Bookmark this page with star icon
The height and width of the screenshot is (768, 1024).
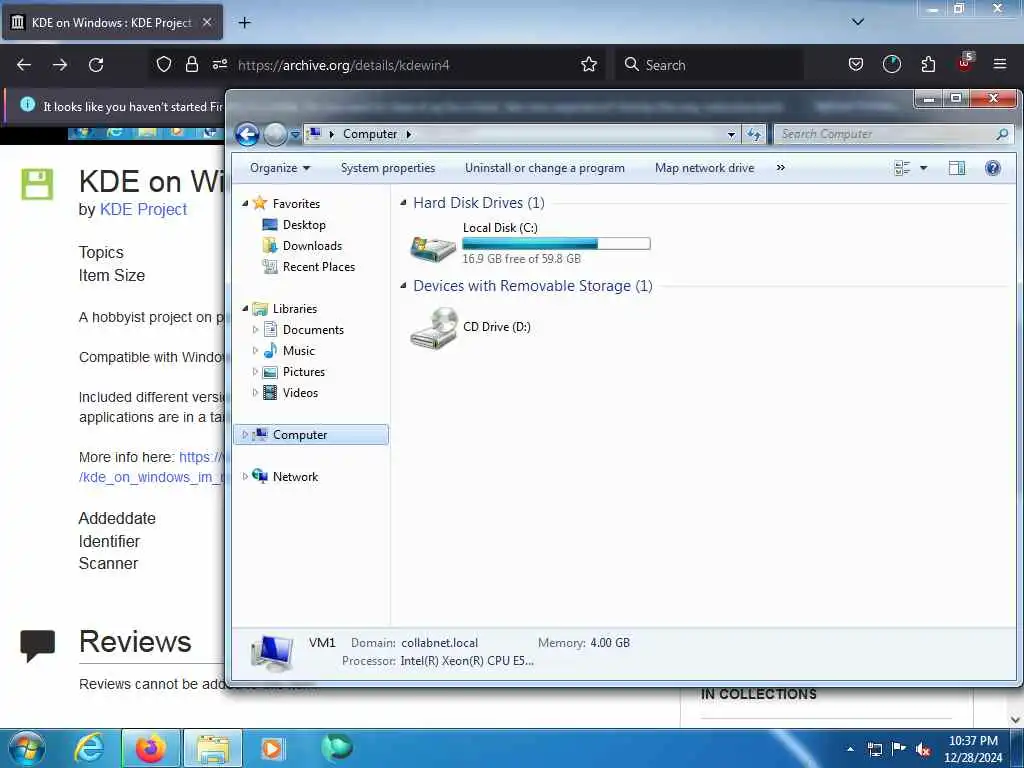(x=588, y=64)
